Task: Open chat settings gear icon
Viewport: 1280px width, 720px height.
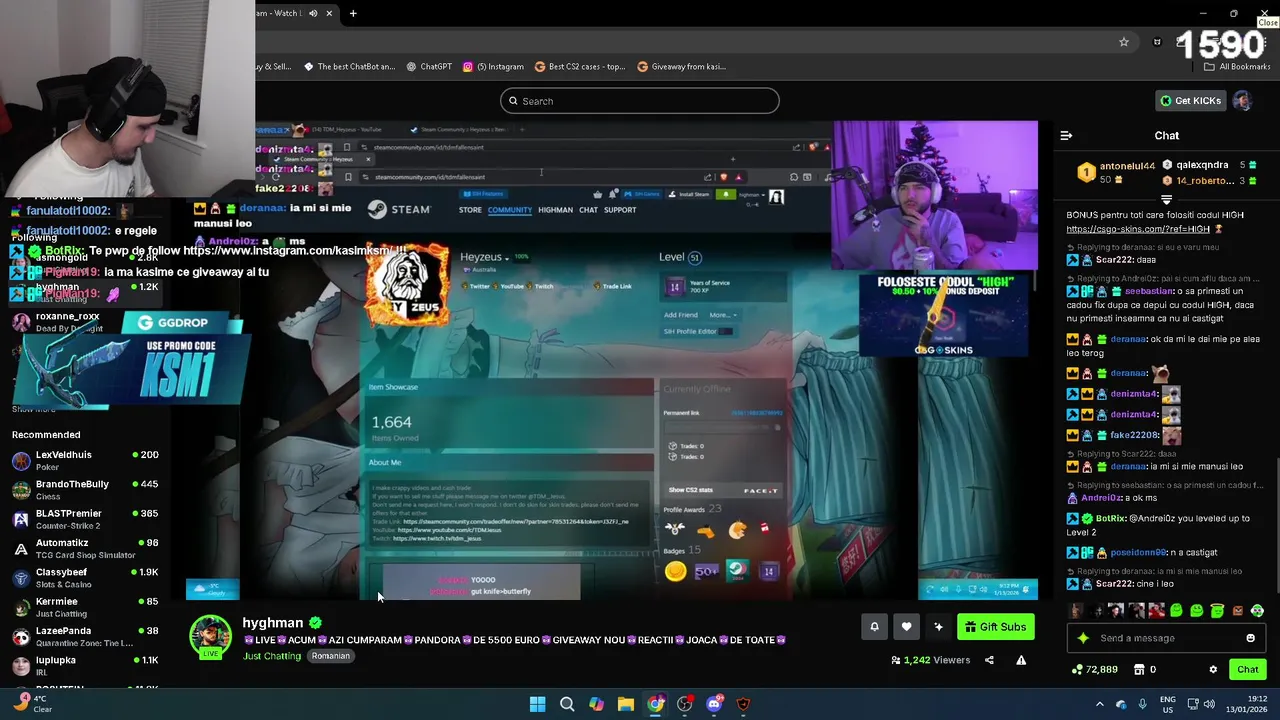Action: point(1213,669)
